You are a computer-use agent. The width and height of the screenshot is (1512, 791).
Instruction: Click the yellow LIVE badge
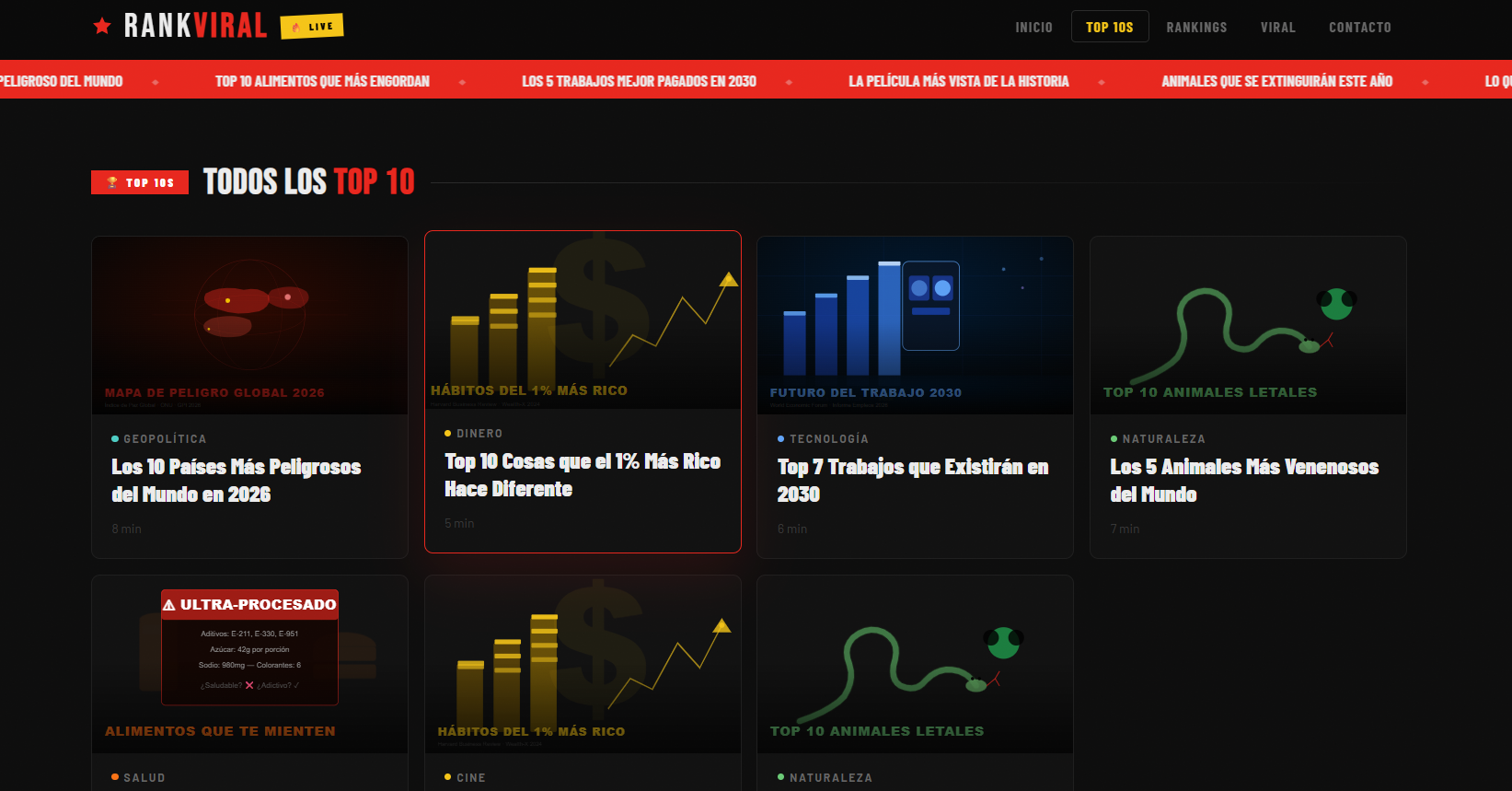point(312,27)
